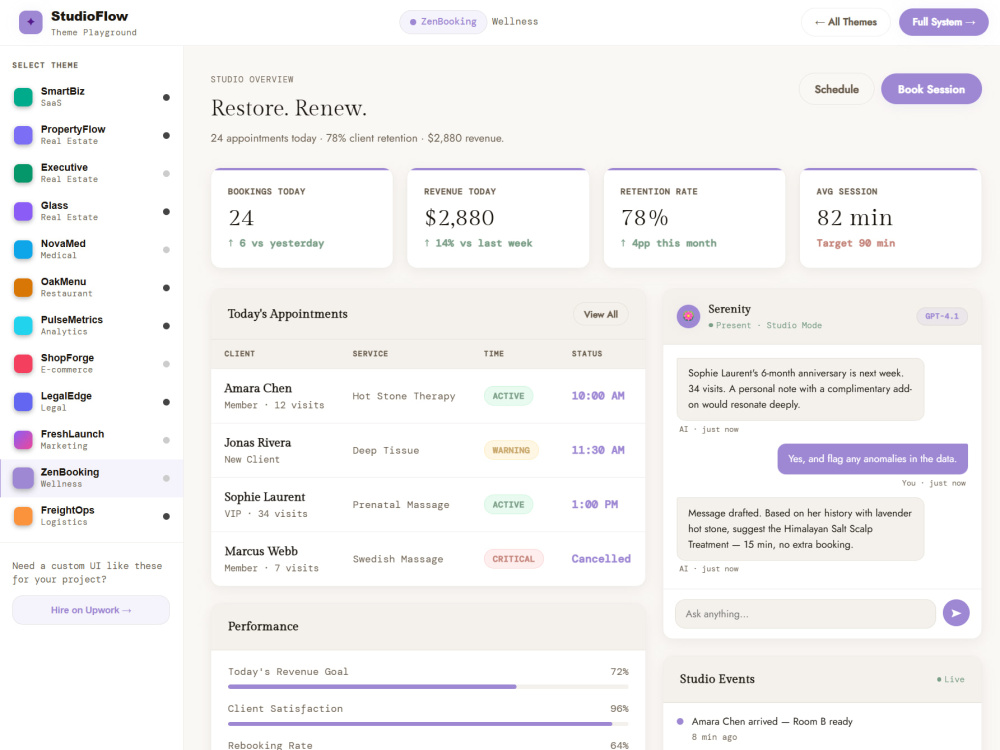This screenshot has width=1000, height=750.
Task: Click the NovaMed blue theme icon
Action: [24, 249]
